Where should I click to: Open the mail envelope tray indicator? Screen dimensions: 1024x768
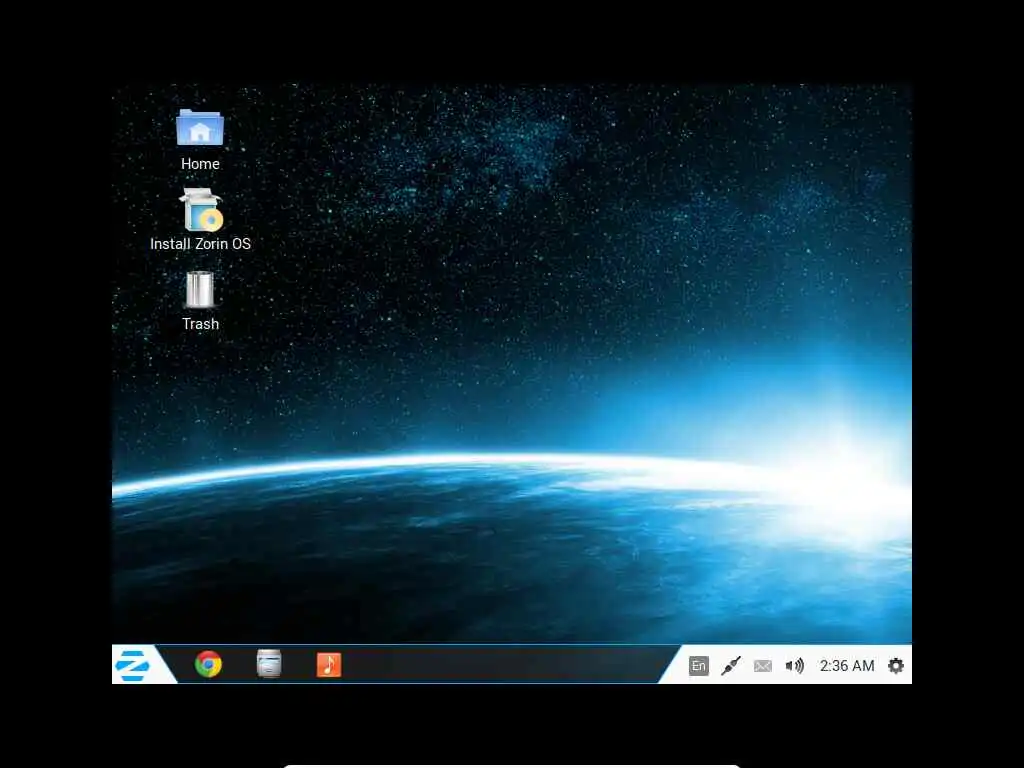point(763,666)
